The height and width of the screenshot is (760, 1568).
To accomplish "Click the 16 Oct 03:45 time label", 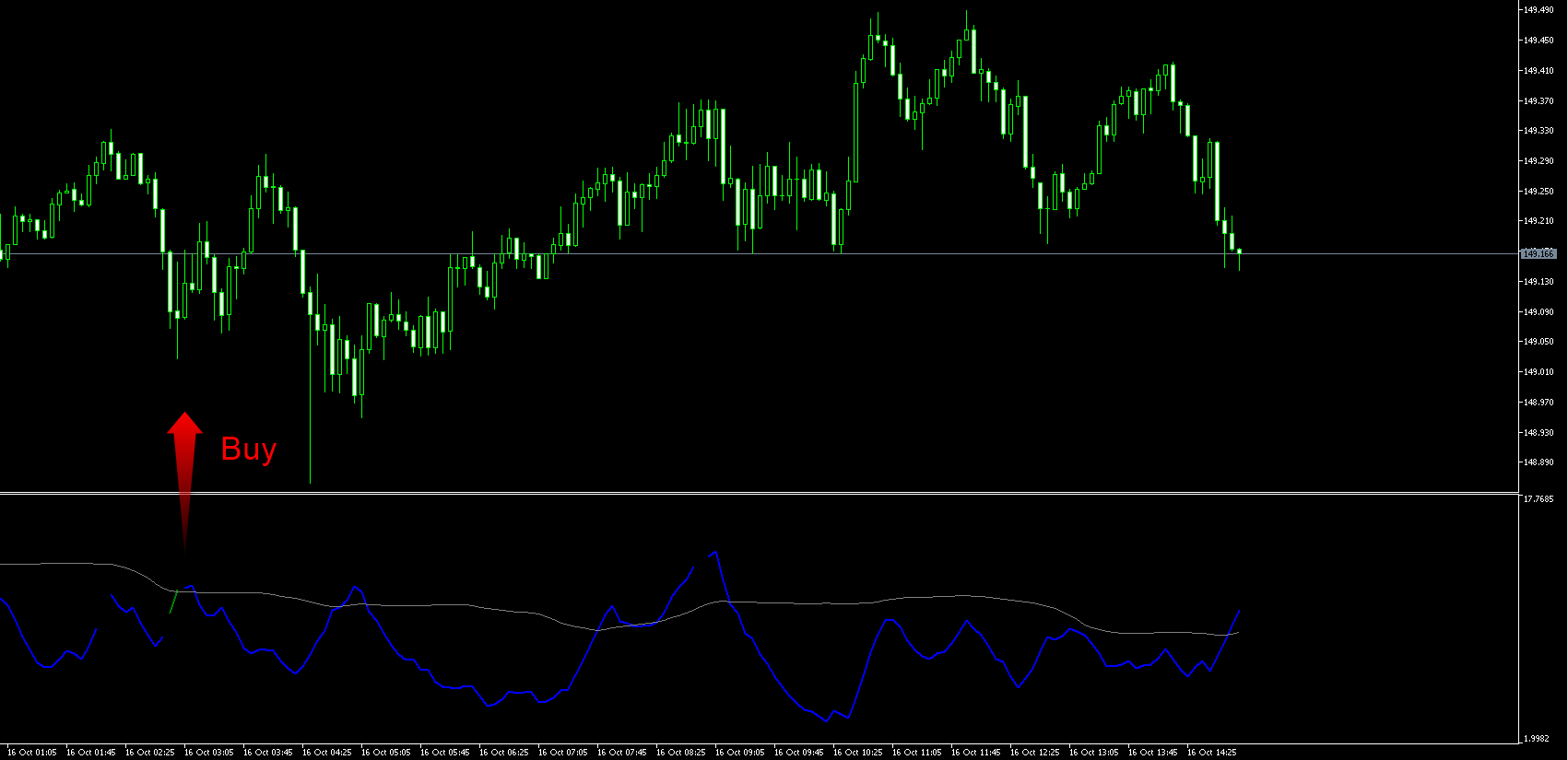I will pos(267,753).
